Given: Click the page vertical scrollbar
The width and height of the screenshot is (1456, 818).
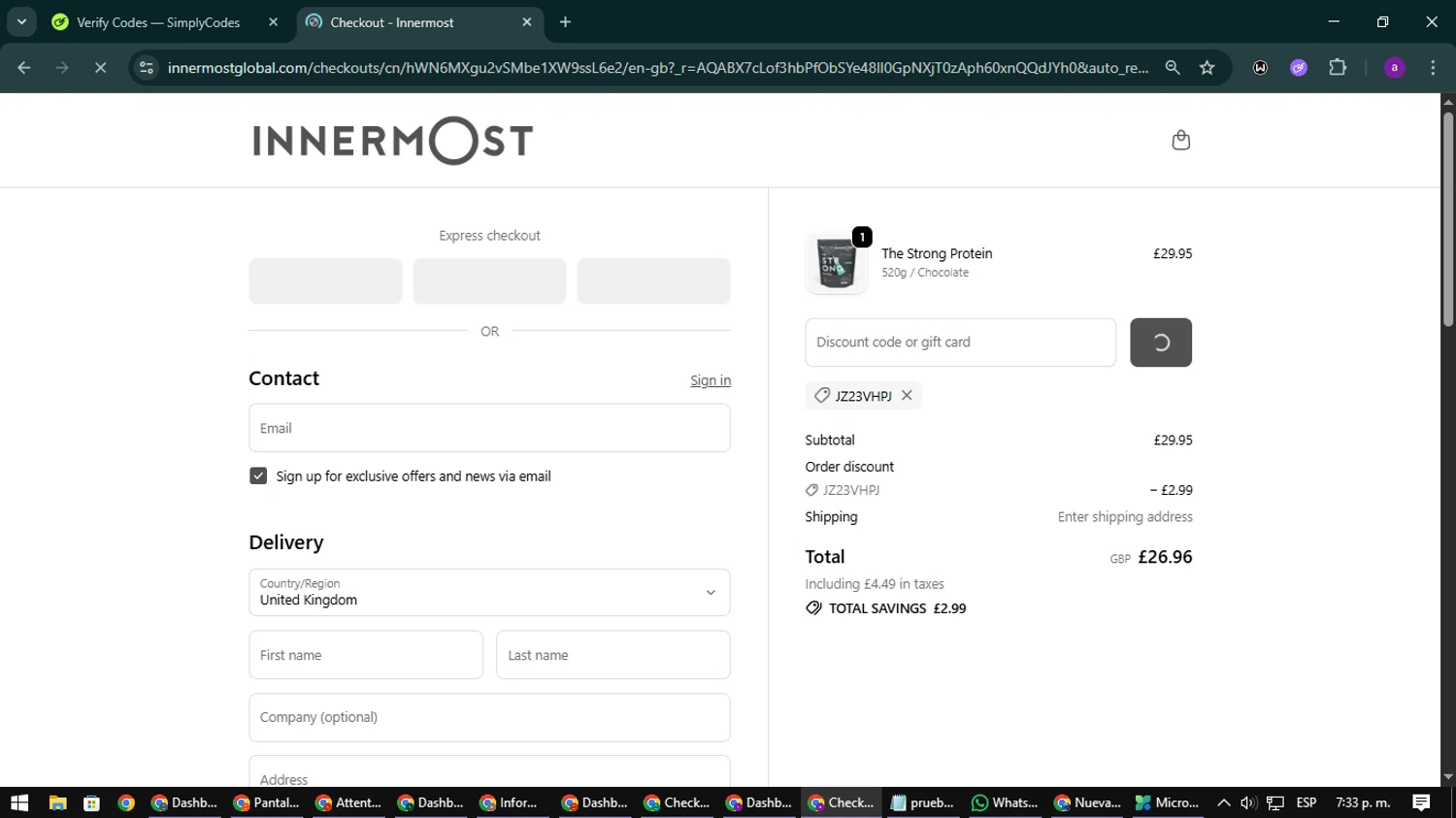Looking at the screenshot, I should [1448, 219].
